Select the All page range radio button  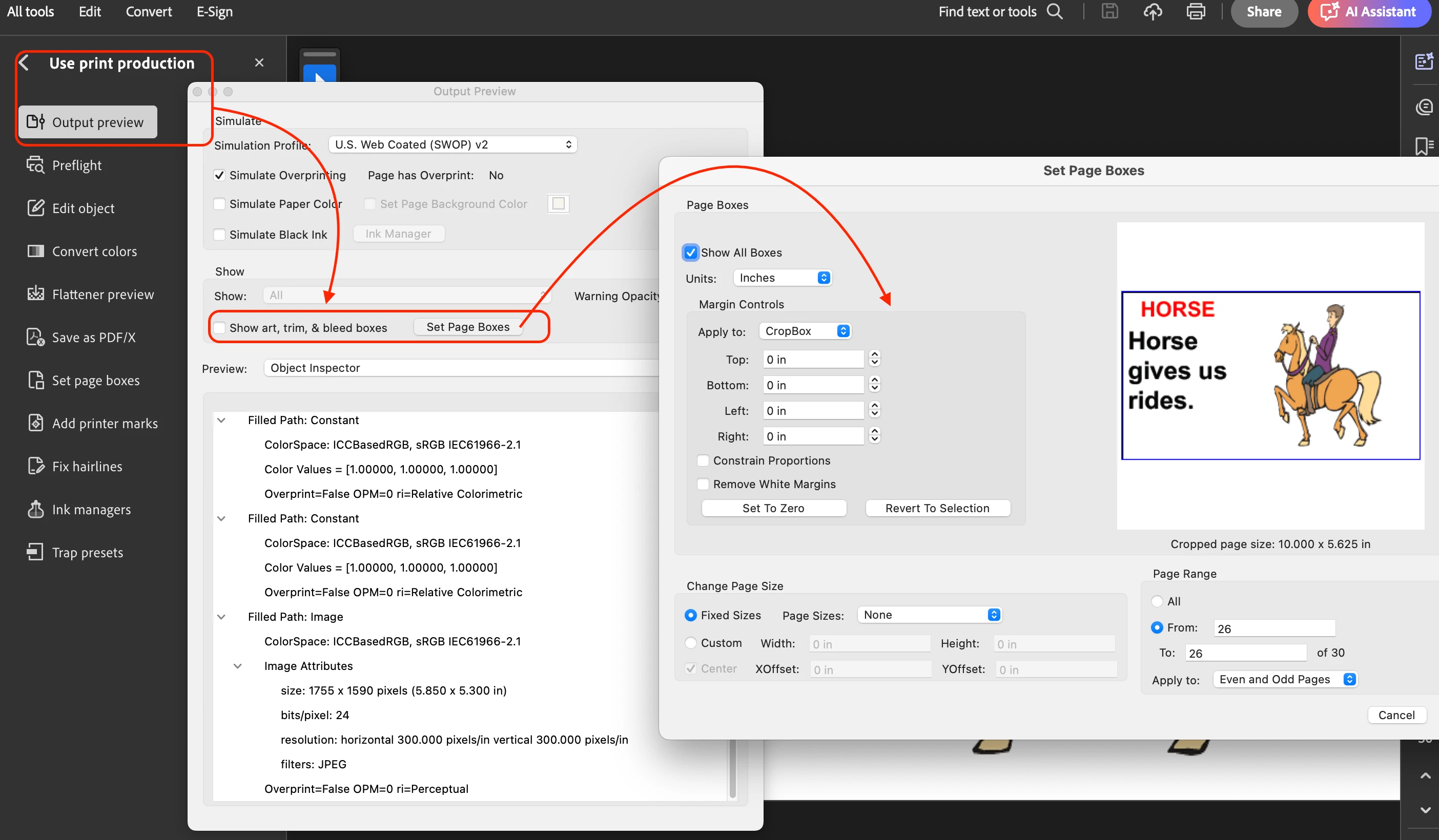1157,601
